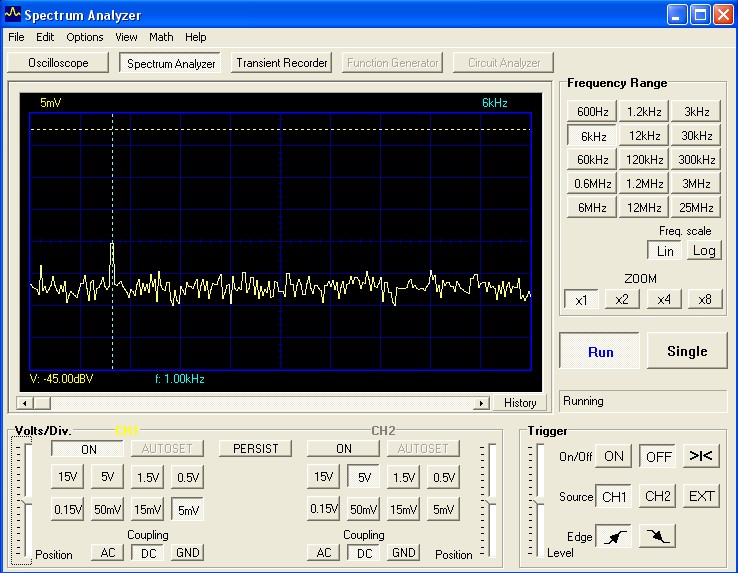The width and height of the screenshot is (738, 573).
Task: Select 12MHz frequency range
Action: tap(644, 207)
